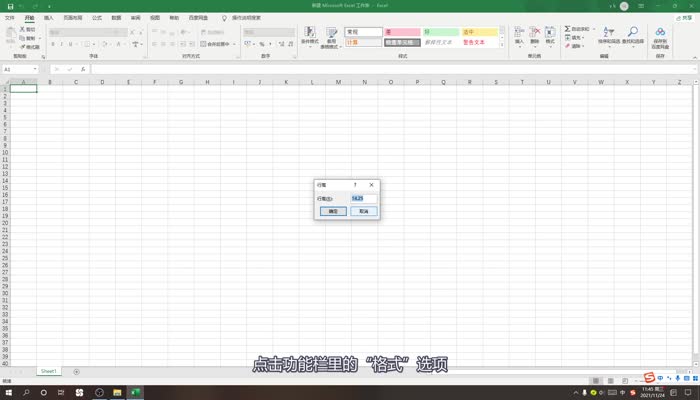Click the Insert Function fx icon

pos(83,69)
